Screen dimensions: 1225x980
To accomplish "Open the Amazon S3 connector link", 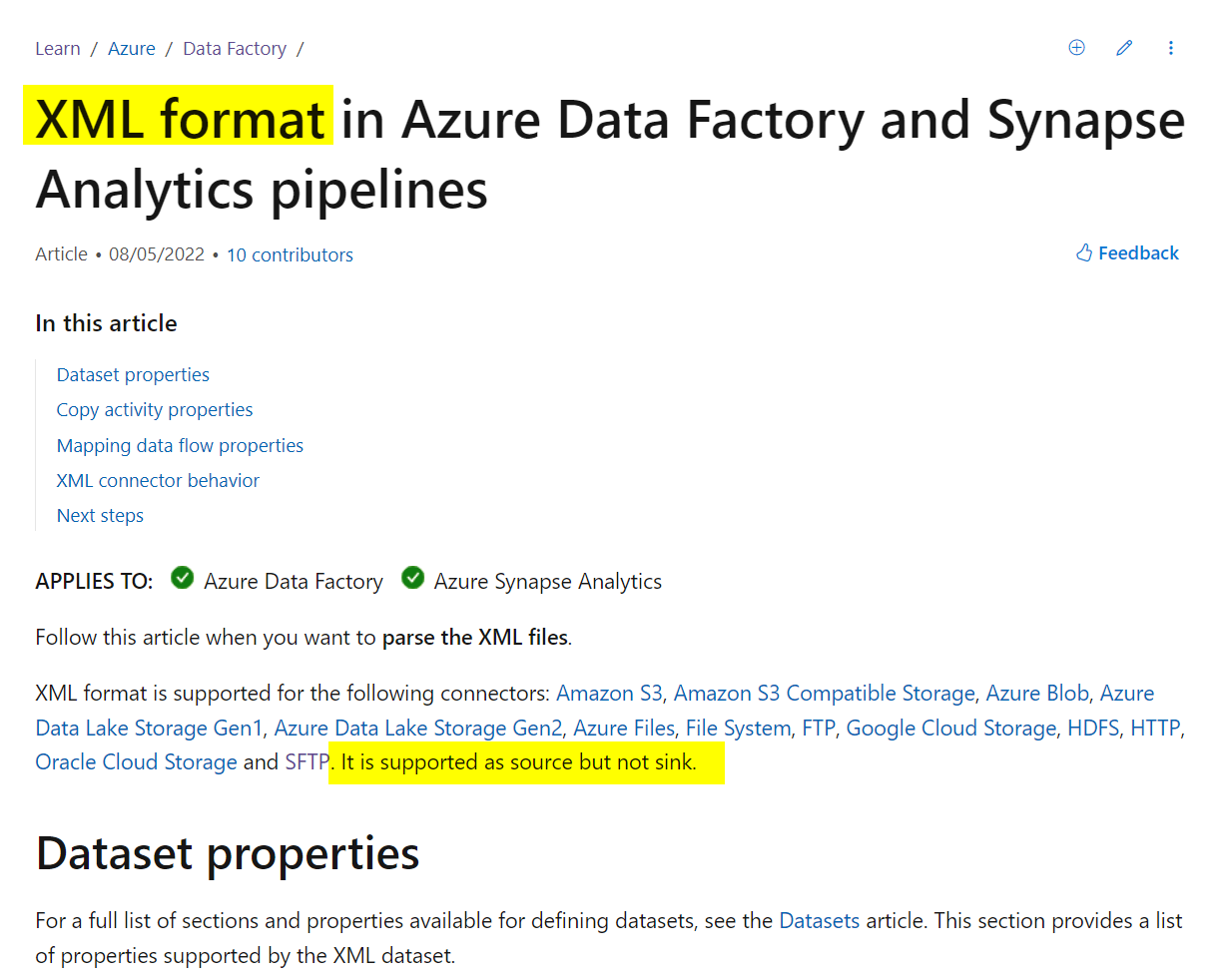I will (609, 694).
